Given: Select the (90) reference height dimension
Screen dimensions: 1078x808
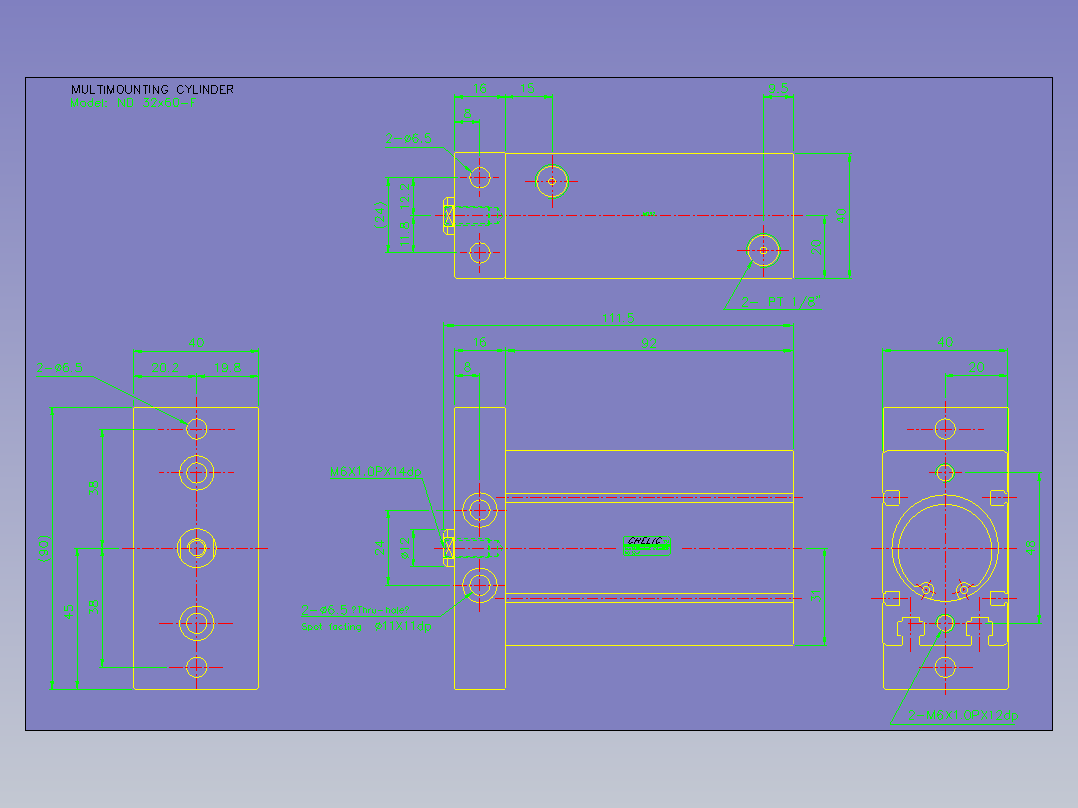Looking at the screenshot, I should (x=44, y=548).
